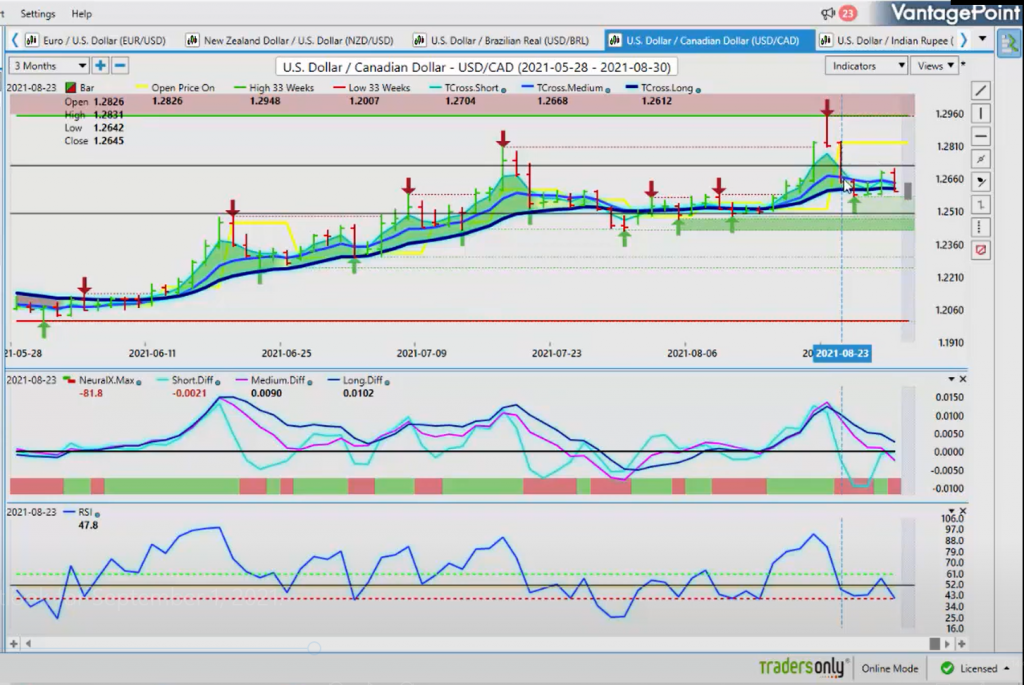
Task: Click the Bar chart type legend icon
Action: tap(69, 88)
